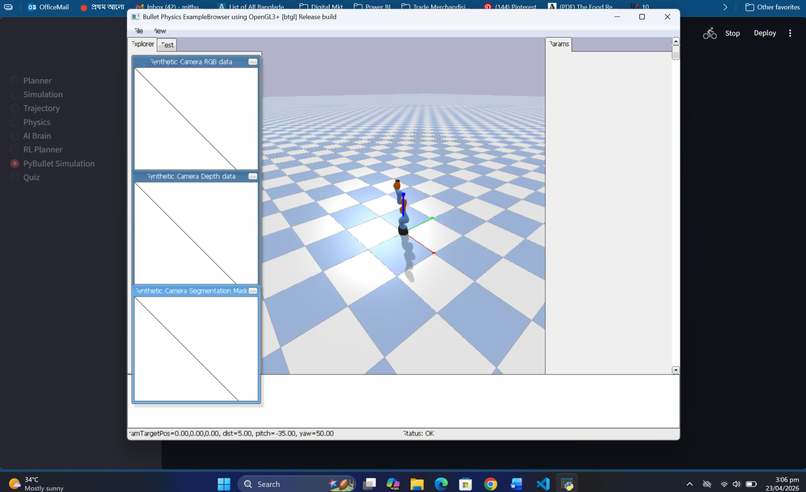Open the Wi-Fi network tray icon
Viewport: 806px width, 492px height.
(x=724, y=484)
